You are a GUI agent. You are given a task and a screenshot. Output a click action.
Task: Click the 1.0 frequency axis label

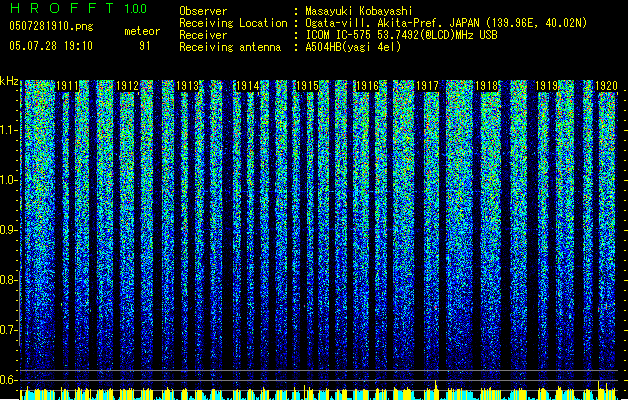coord(9,180)
